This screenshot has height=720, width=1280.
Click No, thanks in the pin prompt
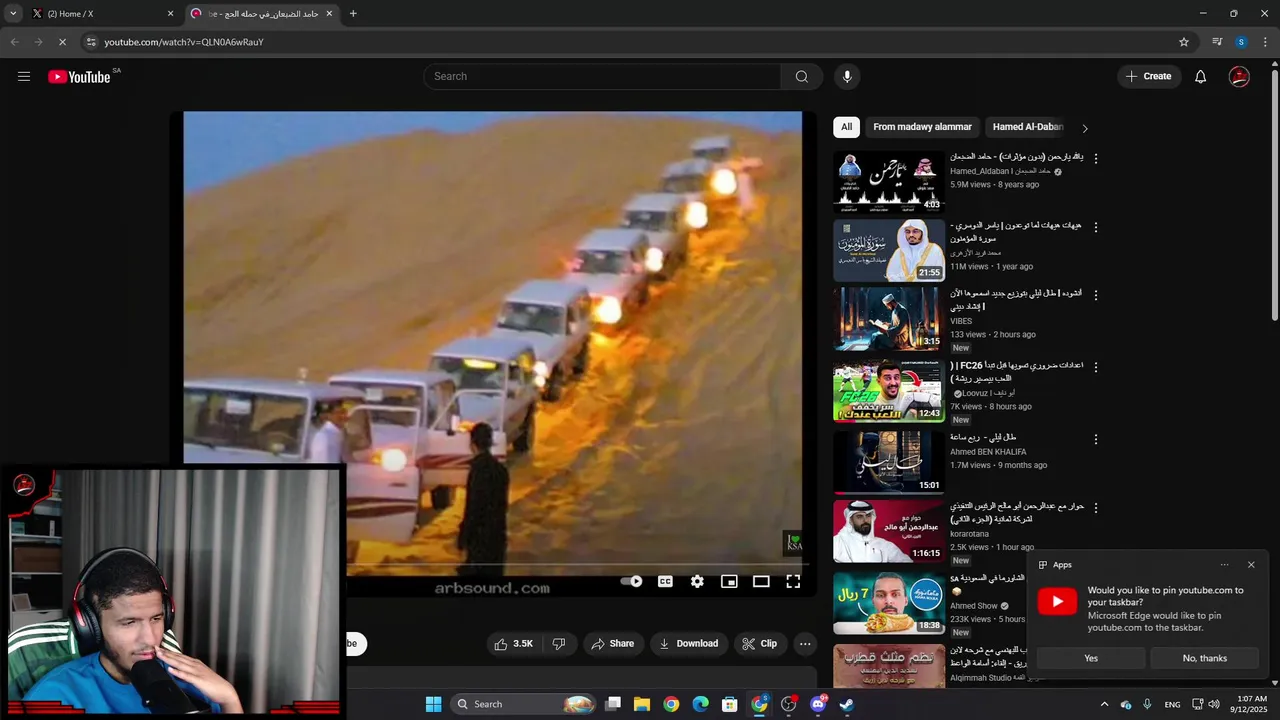coord(1204,658)
